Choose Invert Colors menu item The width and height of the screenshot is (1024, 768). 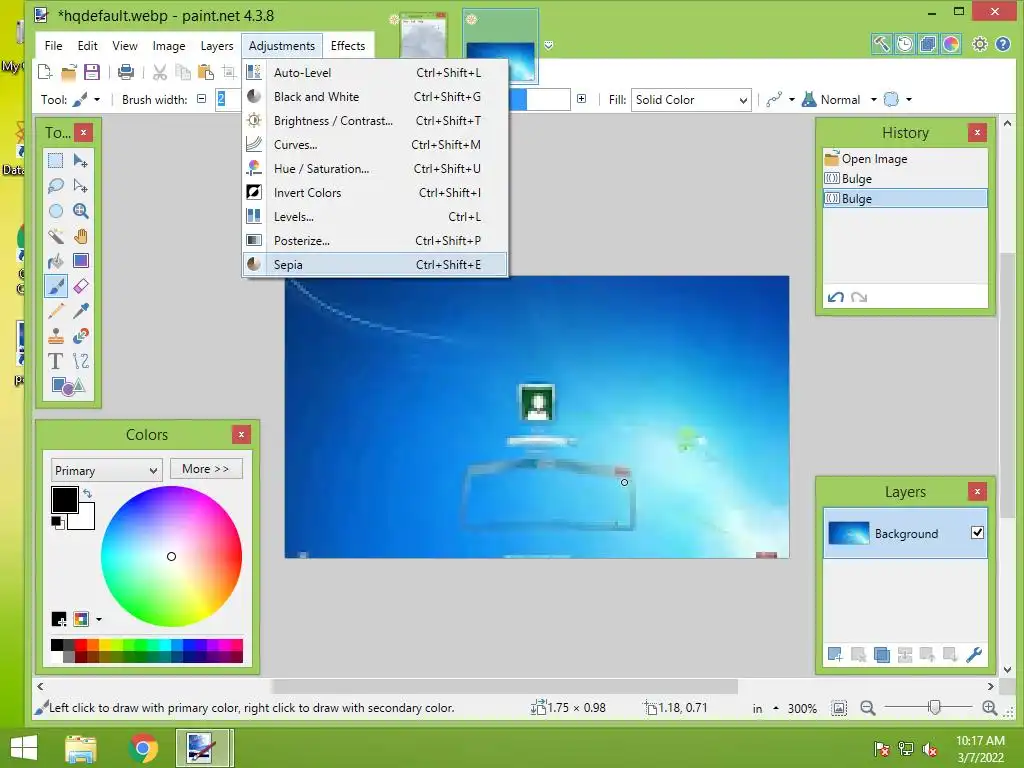[x=375, y=193]
